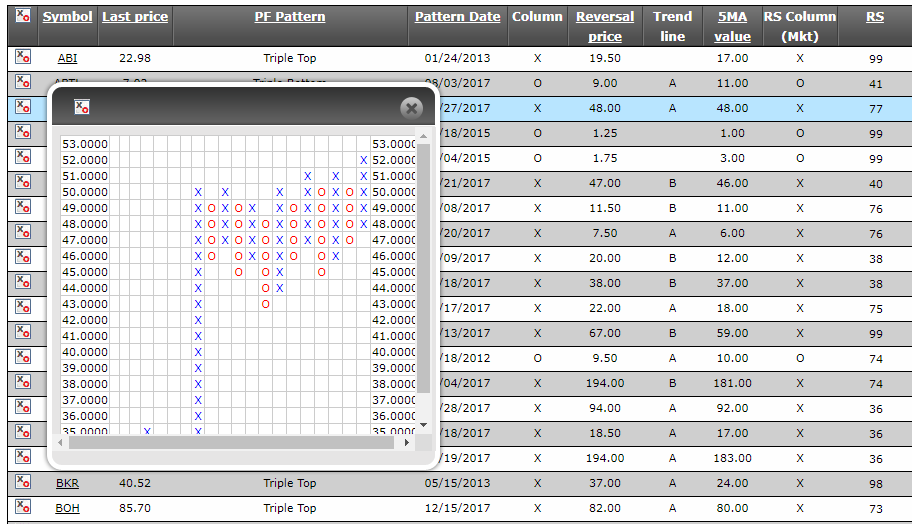Open the BOH symbol link
Image resolution: width=912 pixels, height=524 pixels.
[x=67, y=508]
